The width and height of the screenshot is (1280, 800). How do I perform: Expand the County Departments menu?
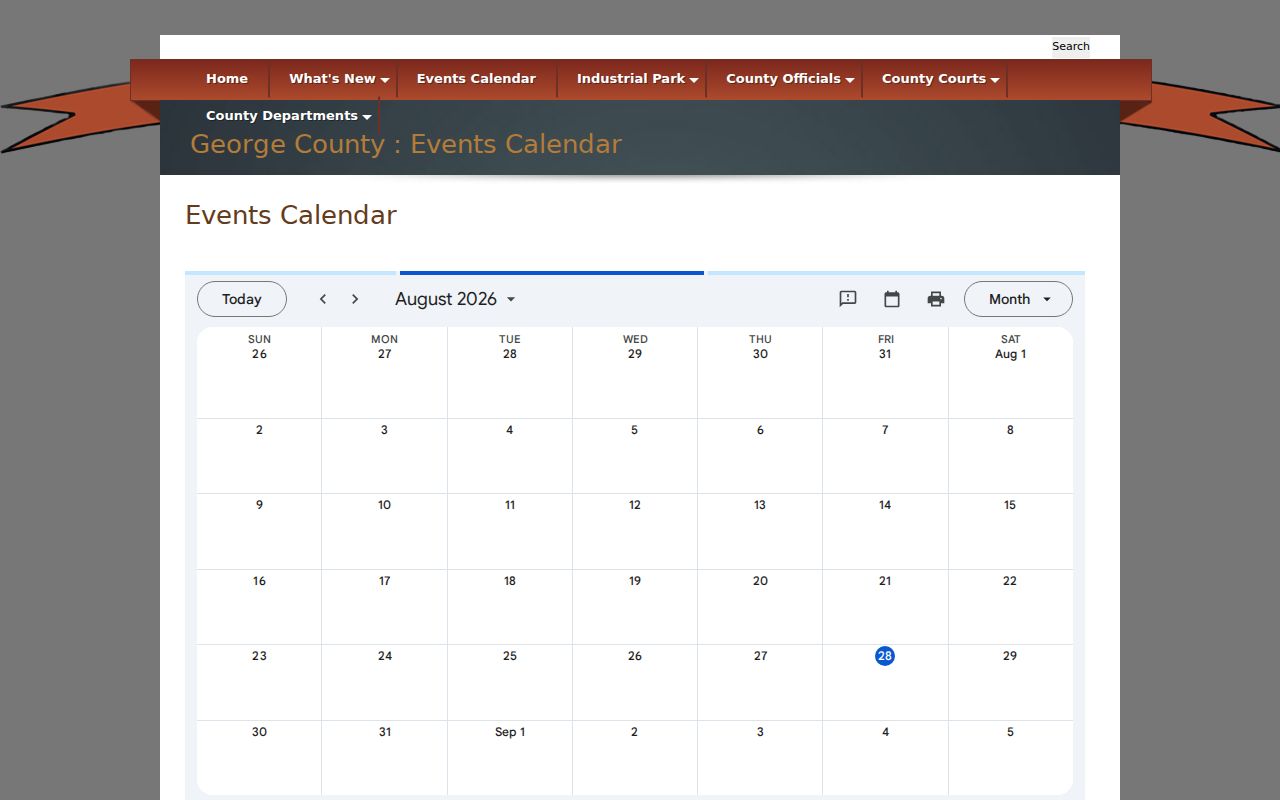(288, 116)
